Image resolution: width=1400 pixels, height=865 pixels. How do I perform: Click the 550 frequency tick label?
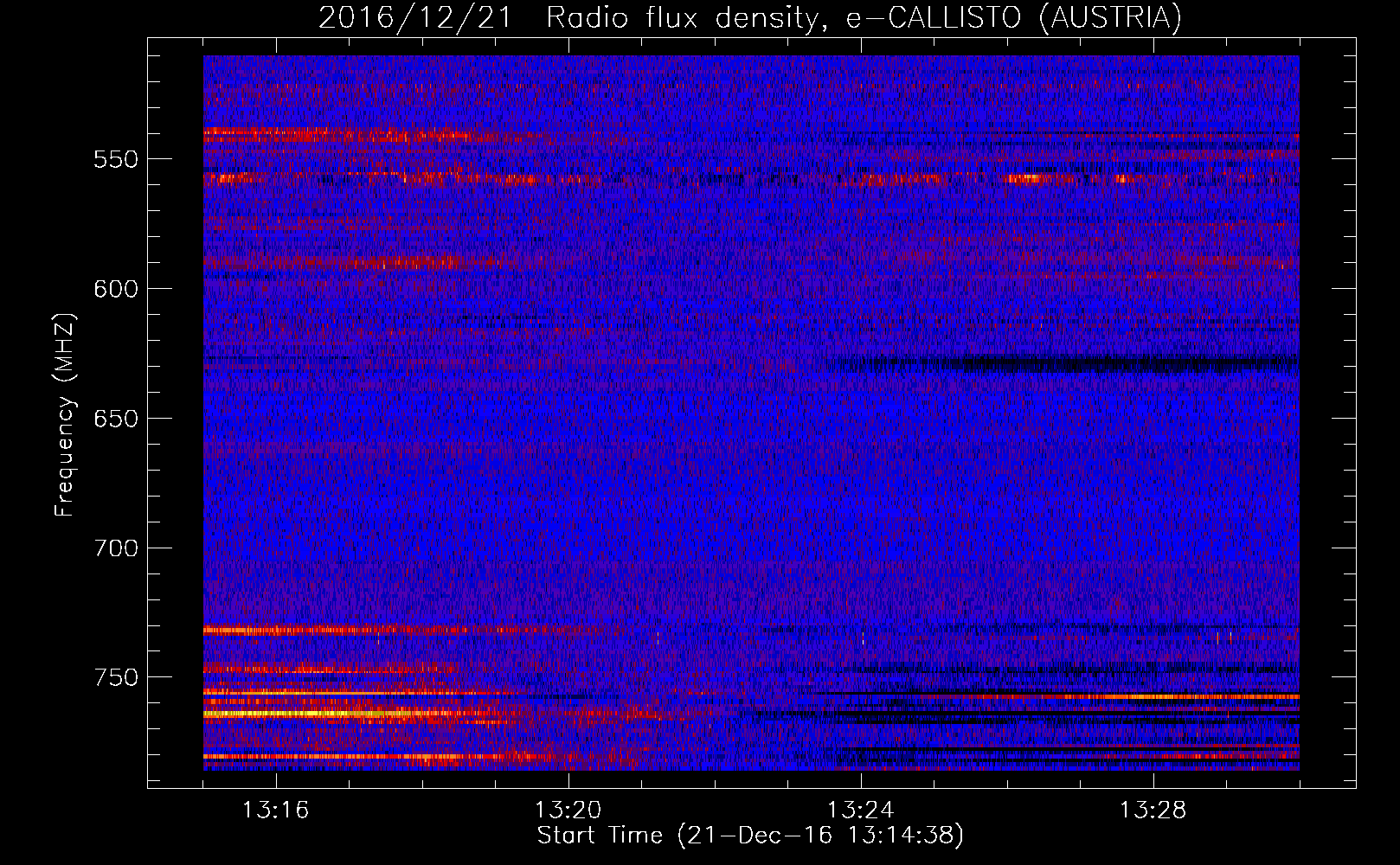pyautogui.click(x=116, y=159)
